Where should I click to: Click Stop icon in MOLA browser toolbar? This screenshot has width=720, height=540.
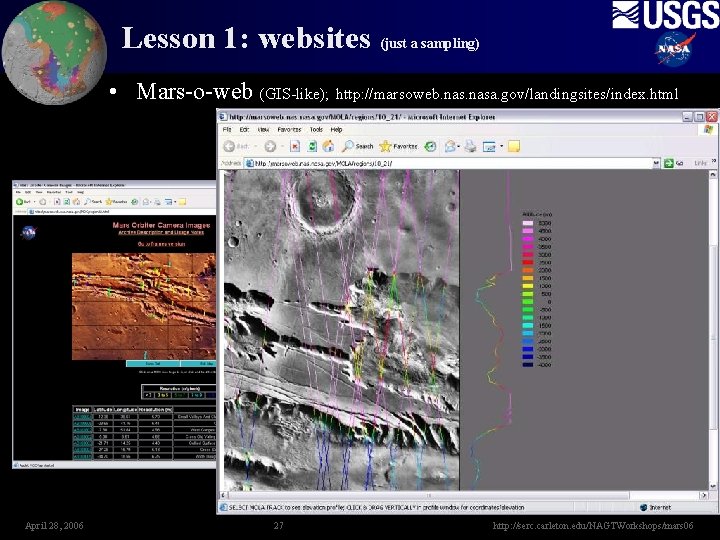point(295,146)
